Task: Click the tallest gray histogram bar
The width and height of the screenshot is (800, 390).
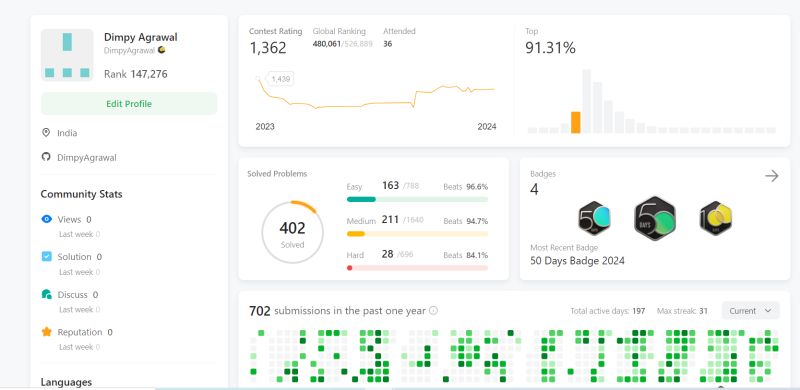Action: click(587, 101)
